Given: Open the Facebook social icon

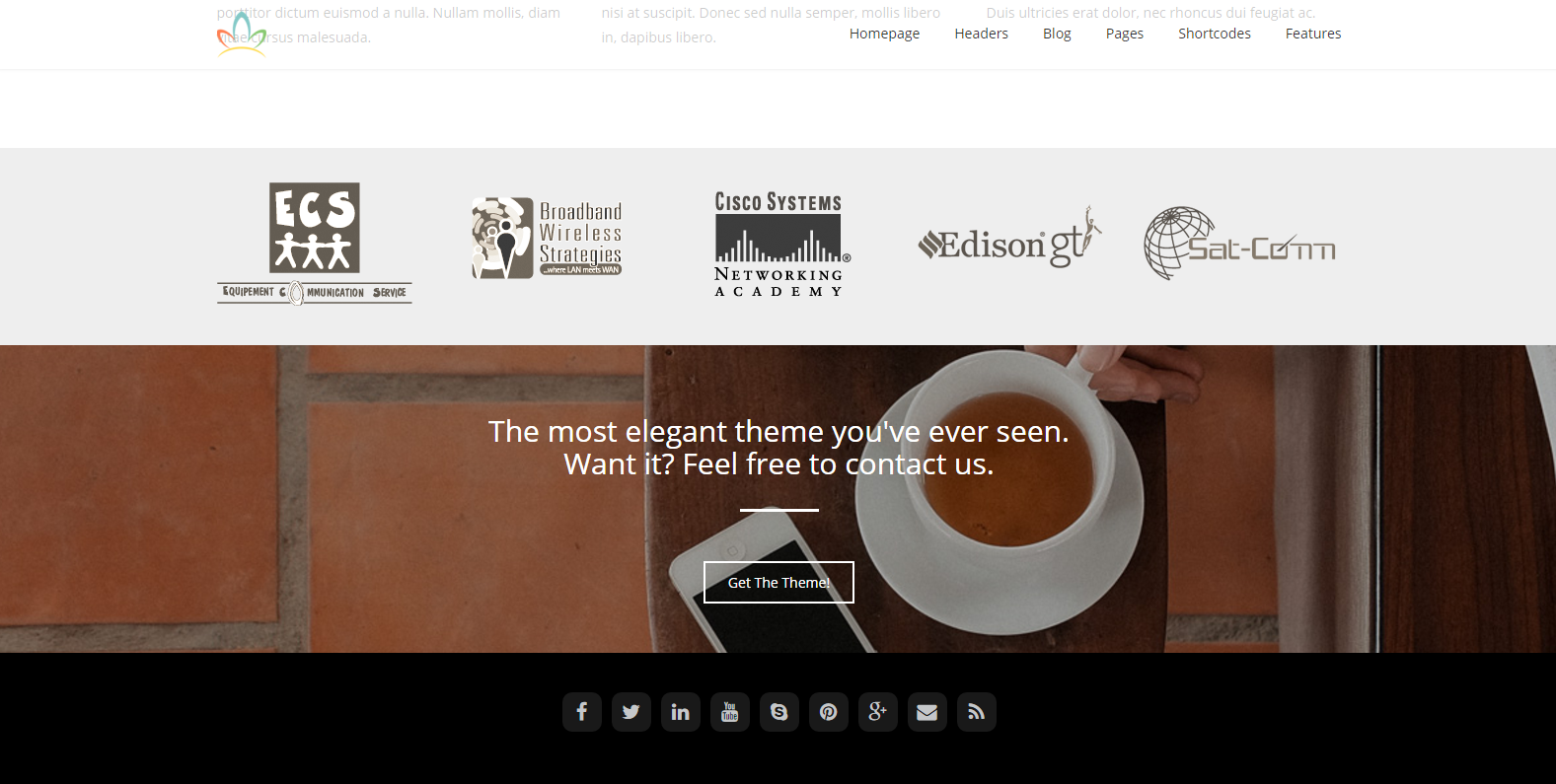Looking at the screenshot, I should [x=582, y=712].
